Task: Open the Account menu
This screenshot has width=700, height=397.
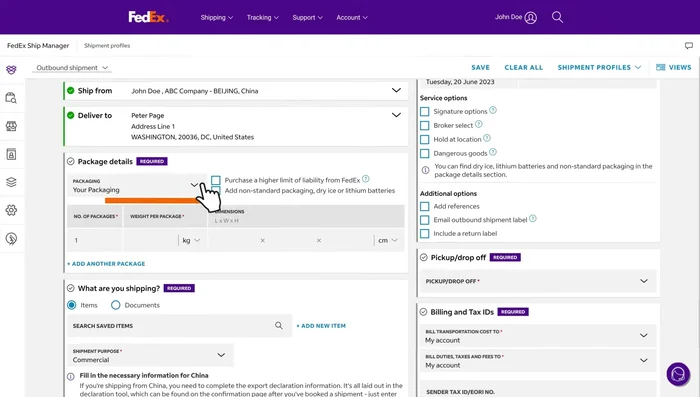Action: [x=352, y=17]
